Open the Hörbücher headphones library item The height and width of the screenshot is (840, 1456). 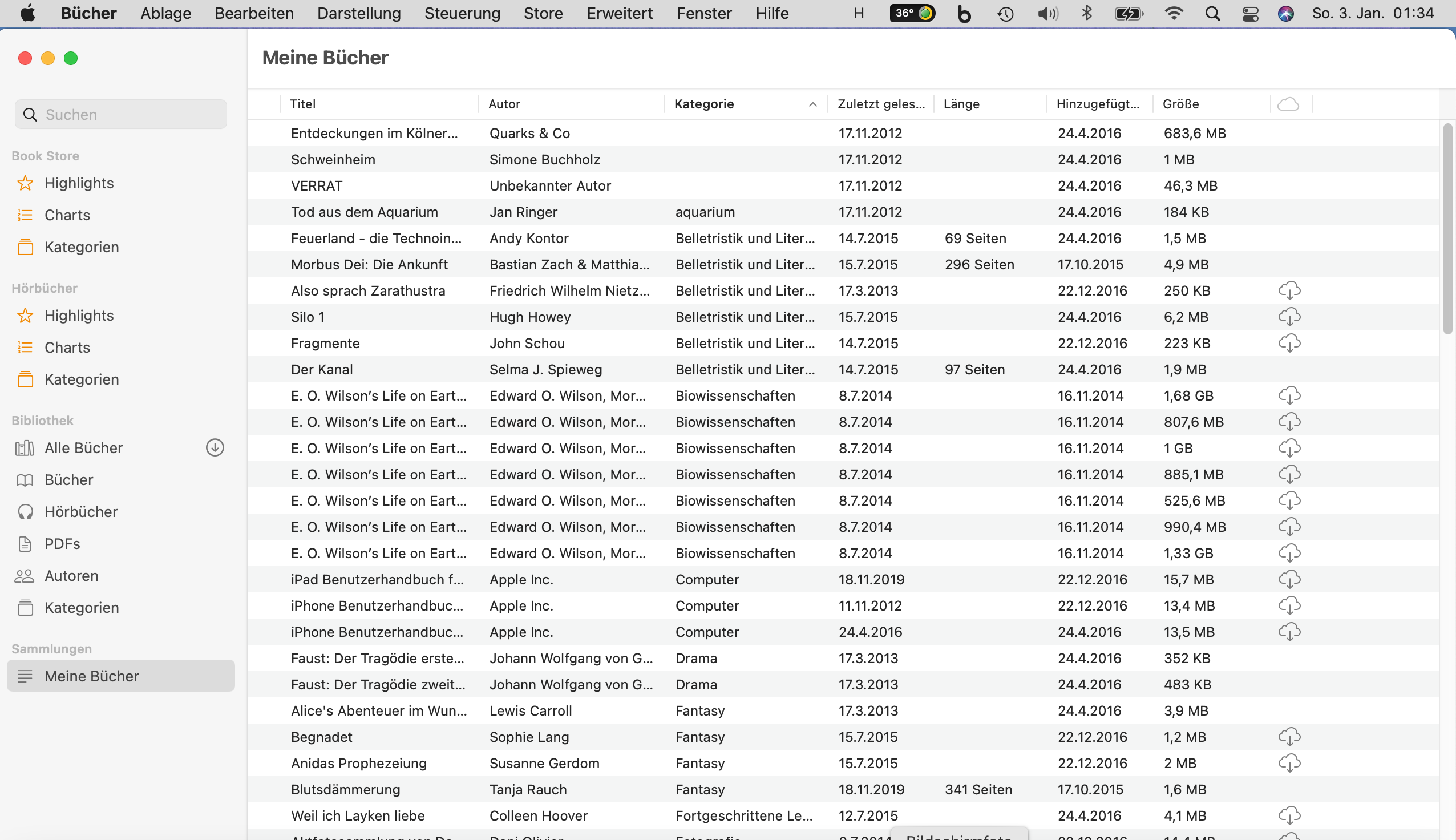80,511
